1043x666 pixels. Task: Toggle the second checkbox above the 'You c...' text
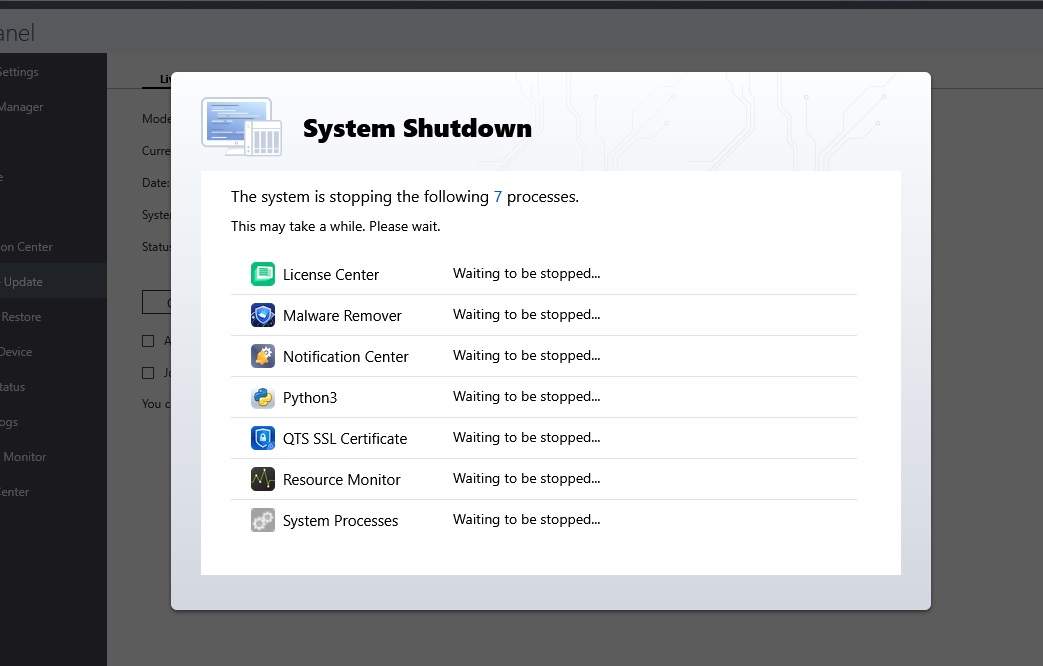tap(148, 373)
